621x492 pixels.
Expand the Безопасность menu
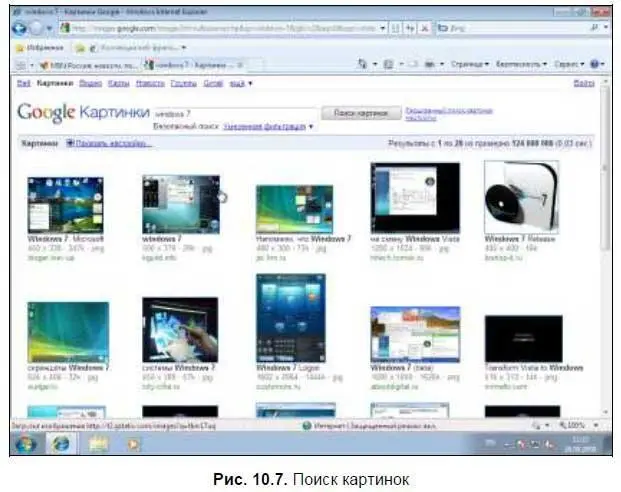click(x=521, y=64)
